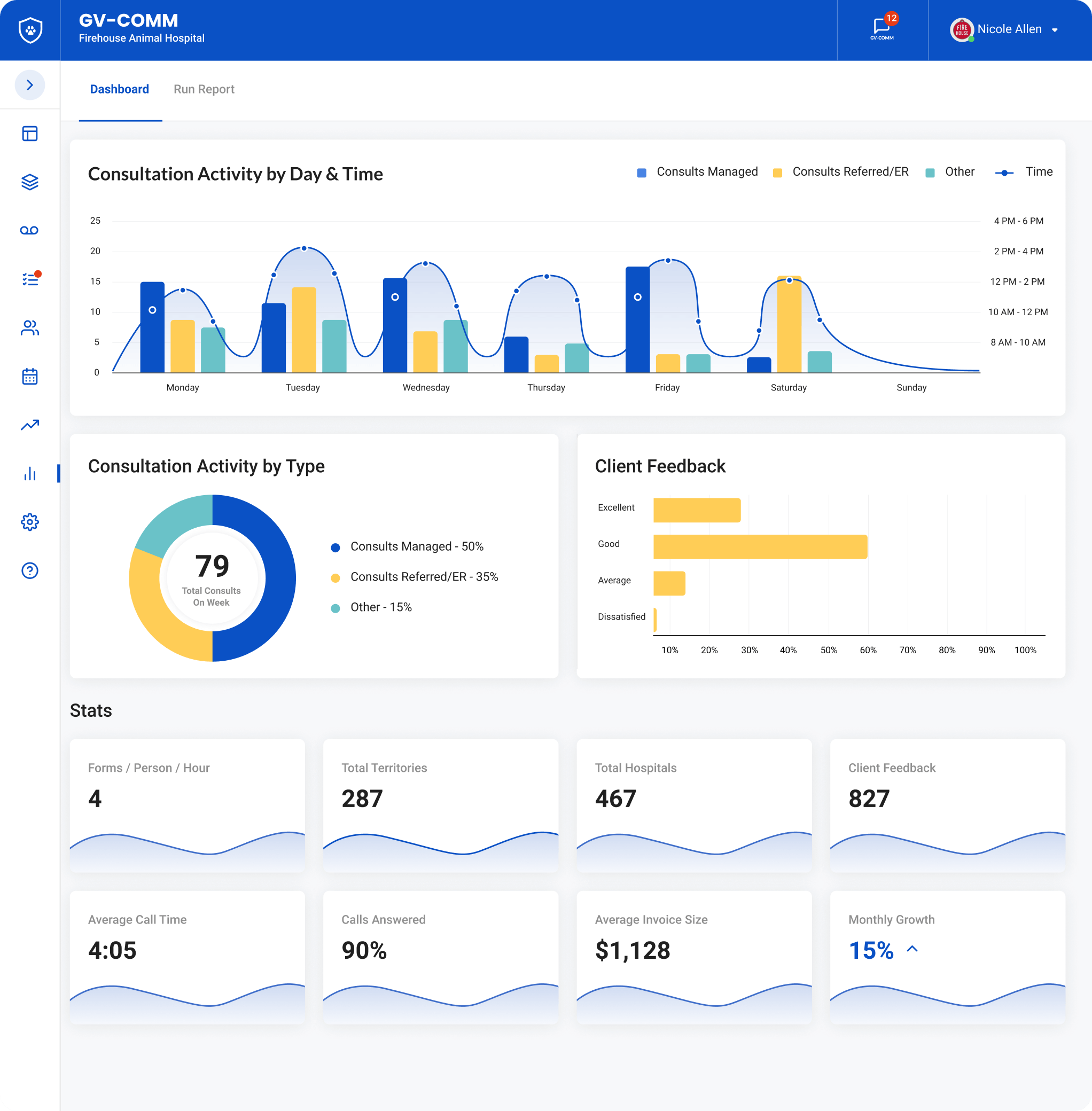Open the users sidebar icon
Image resolution: width=1092 pixels, height=1111 pixels.
tap(30, 327)
